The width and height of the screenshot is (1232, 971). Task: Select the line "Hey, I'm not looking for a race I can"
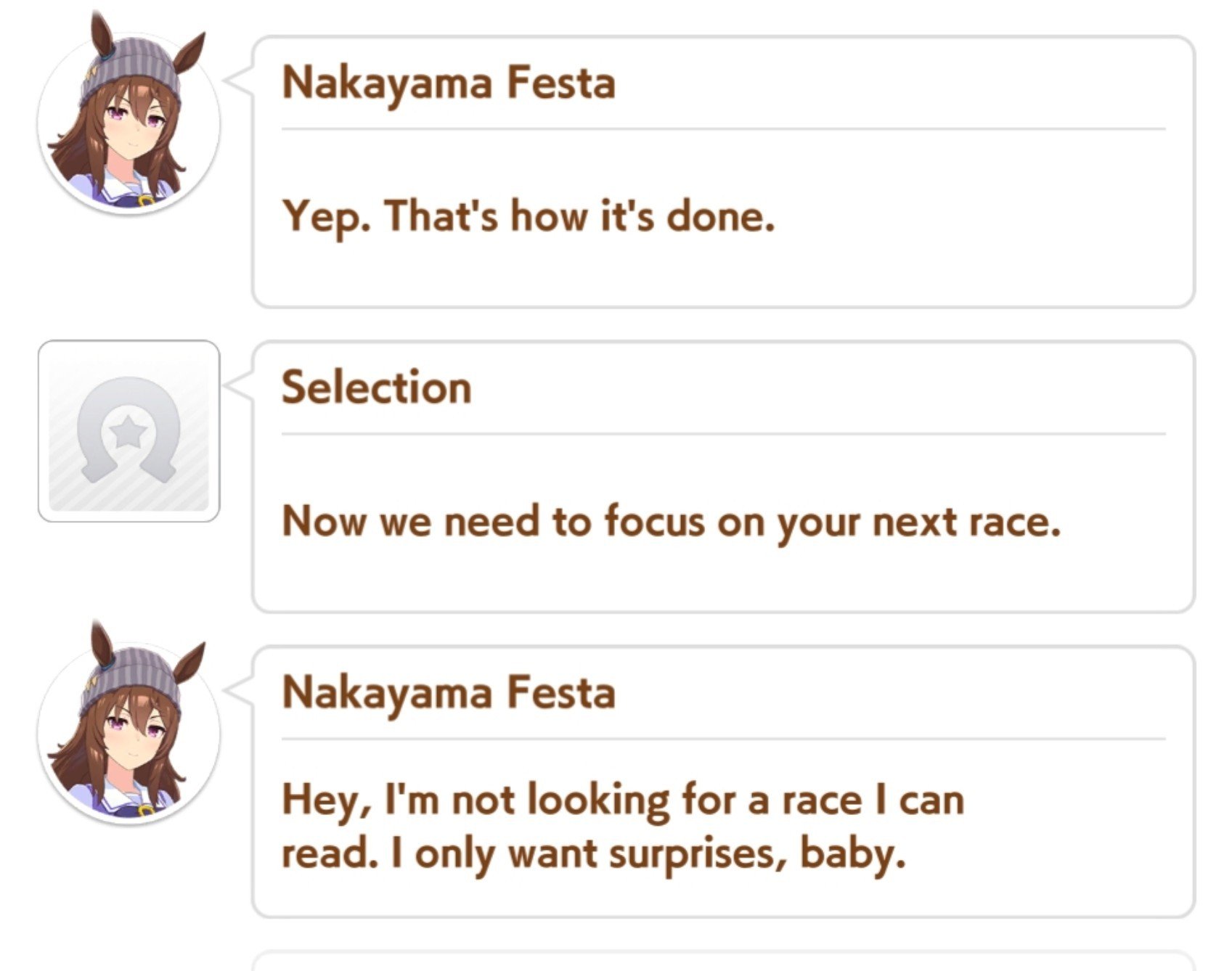[623, 800]
